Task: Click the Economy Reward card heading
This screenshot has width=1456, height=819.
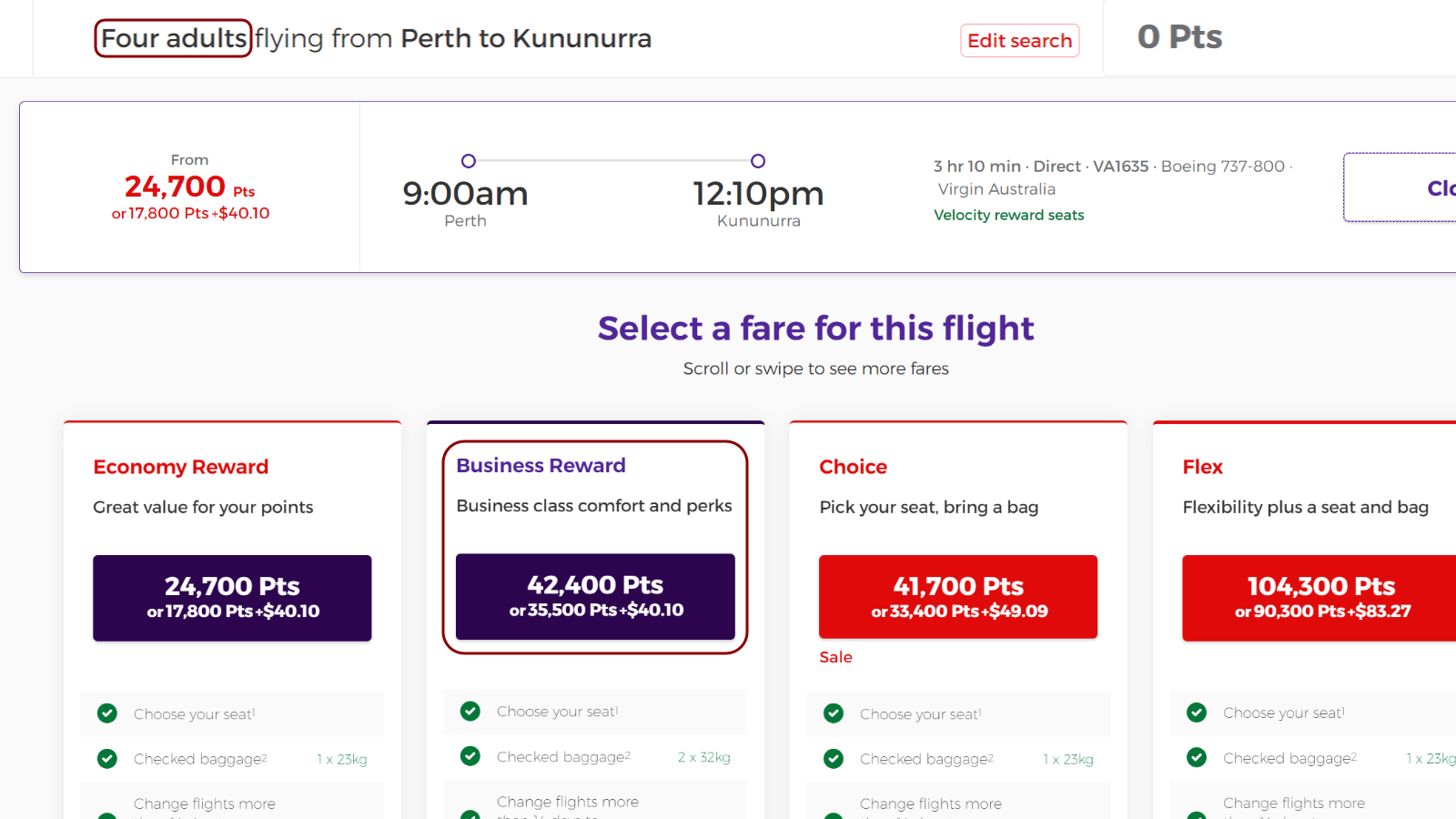Action: pyautogui.click(x=180, y=467)
